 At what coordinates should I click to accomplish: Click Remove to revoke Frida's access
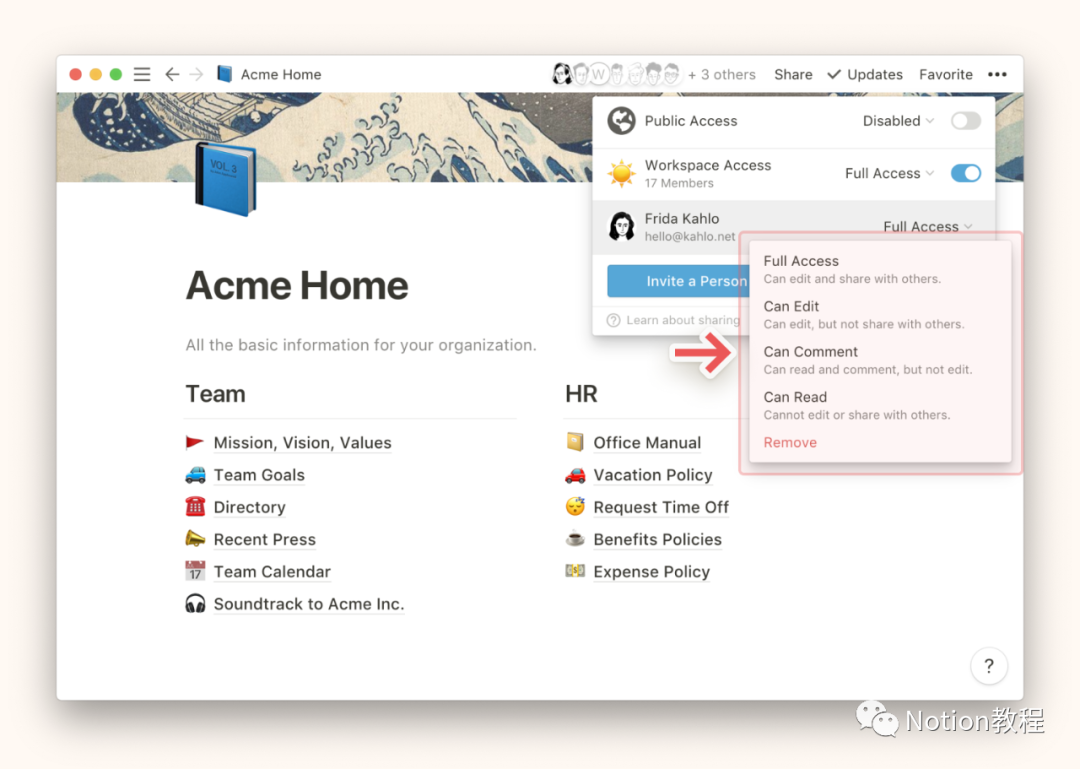point(790,442)
